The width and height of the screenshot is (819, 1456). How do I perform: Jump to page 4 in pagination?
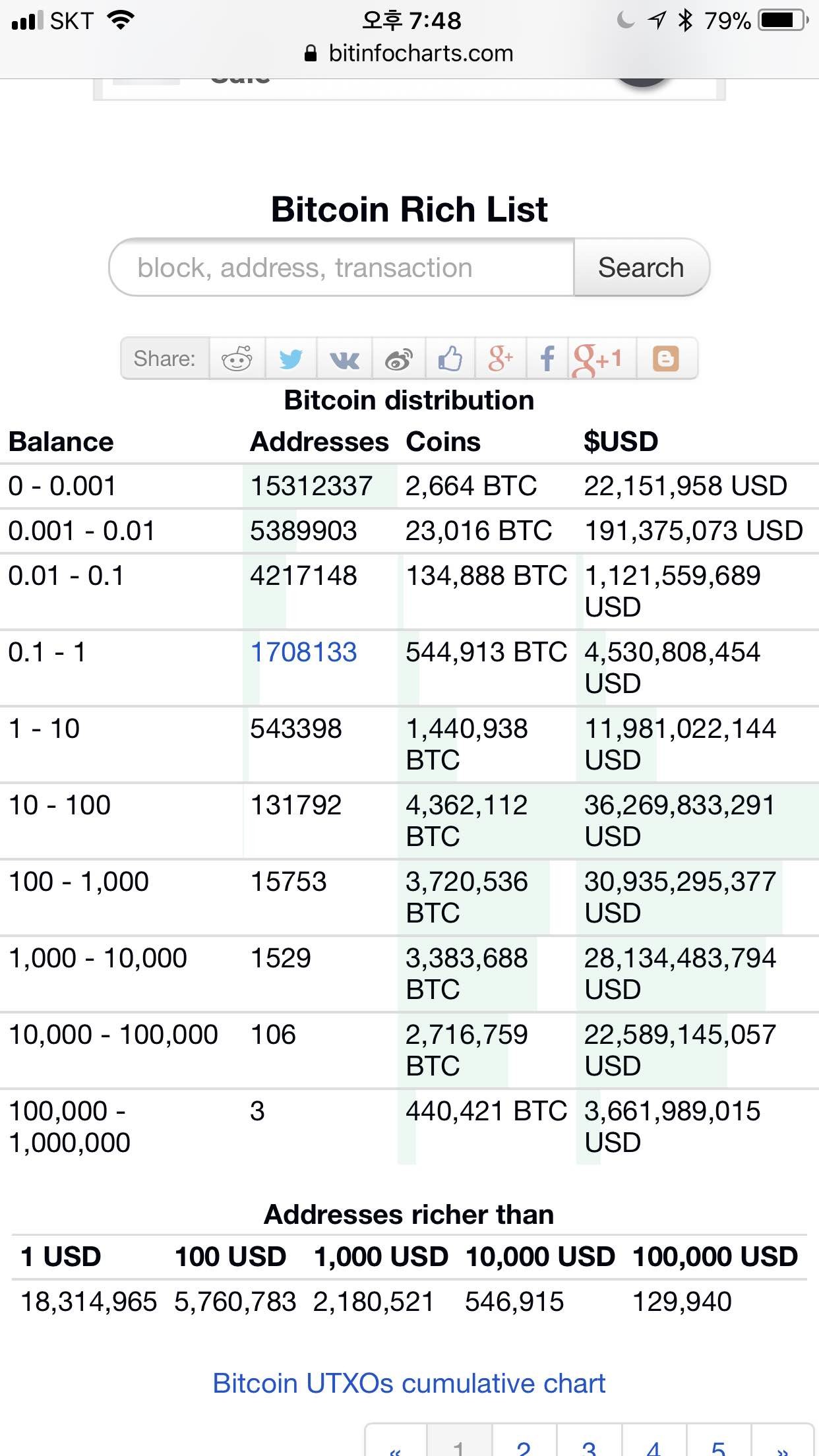point(653,1444)
